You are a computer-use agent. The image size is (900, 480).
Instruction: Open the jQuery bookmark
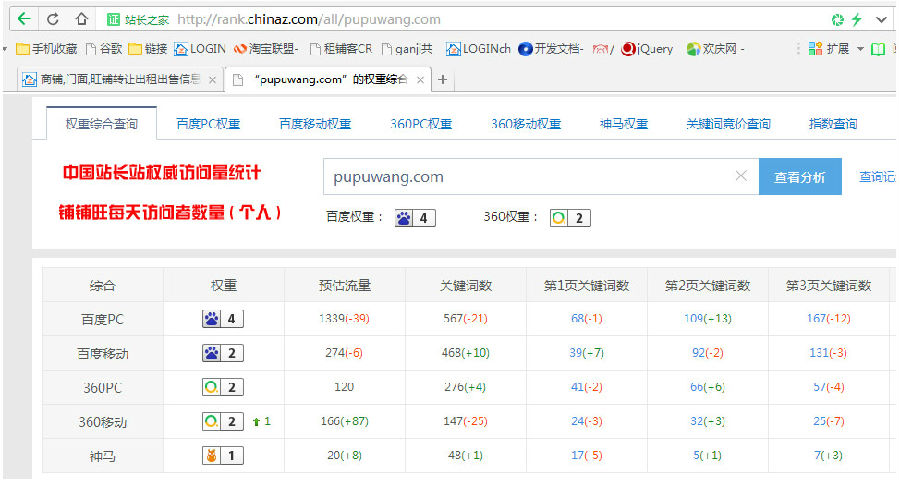point(647,49)
